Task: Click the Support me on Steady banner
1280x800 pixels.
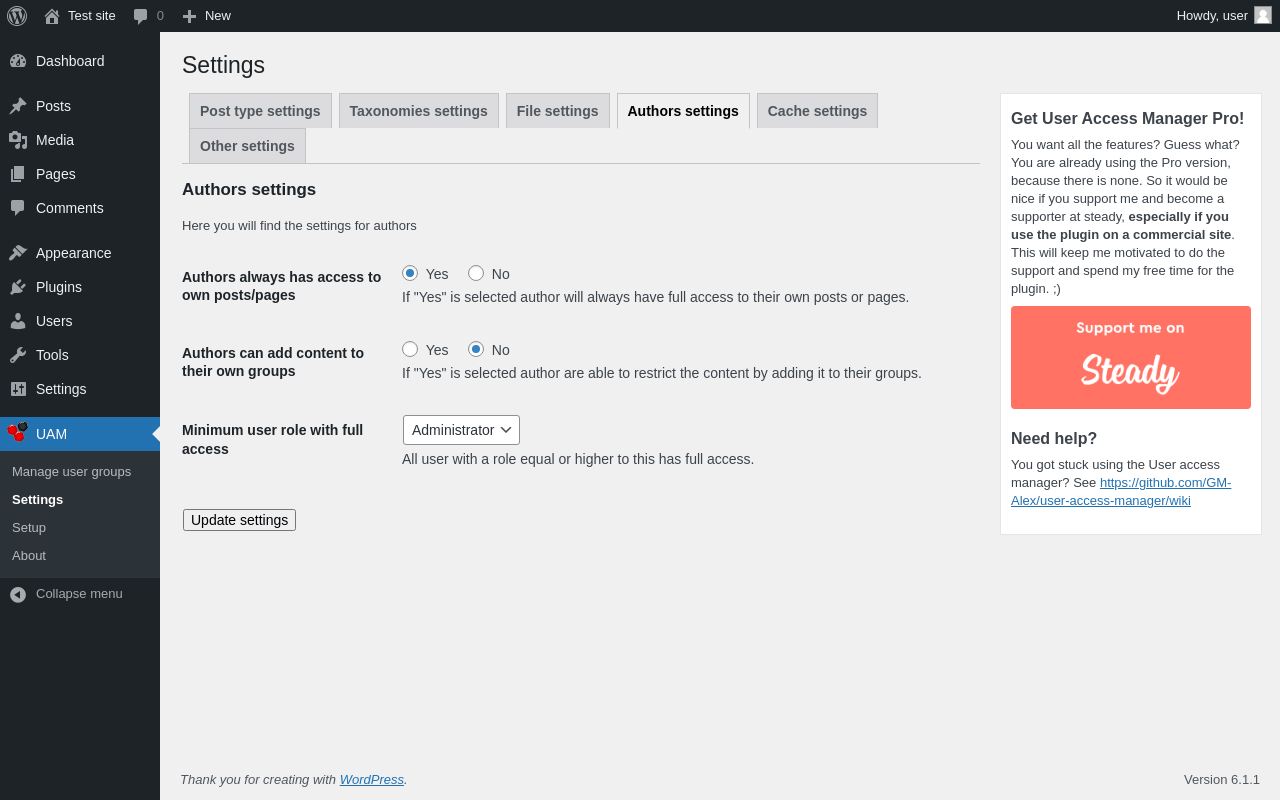Action: pyautogui.click(x=1130, y=357)
